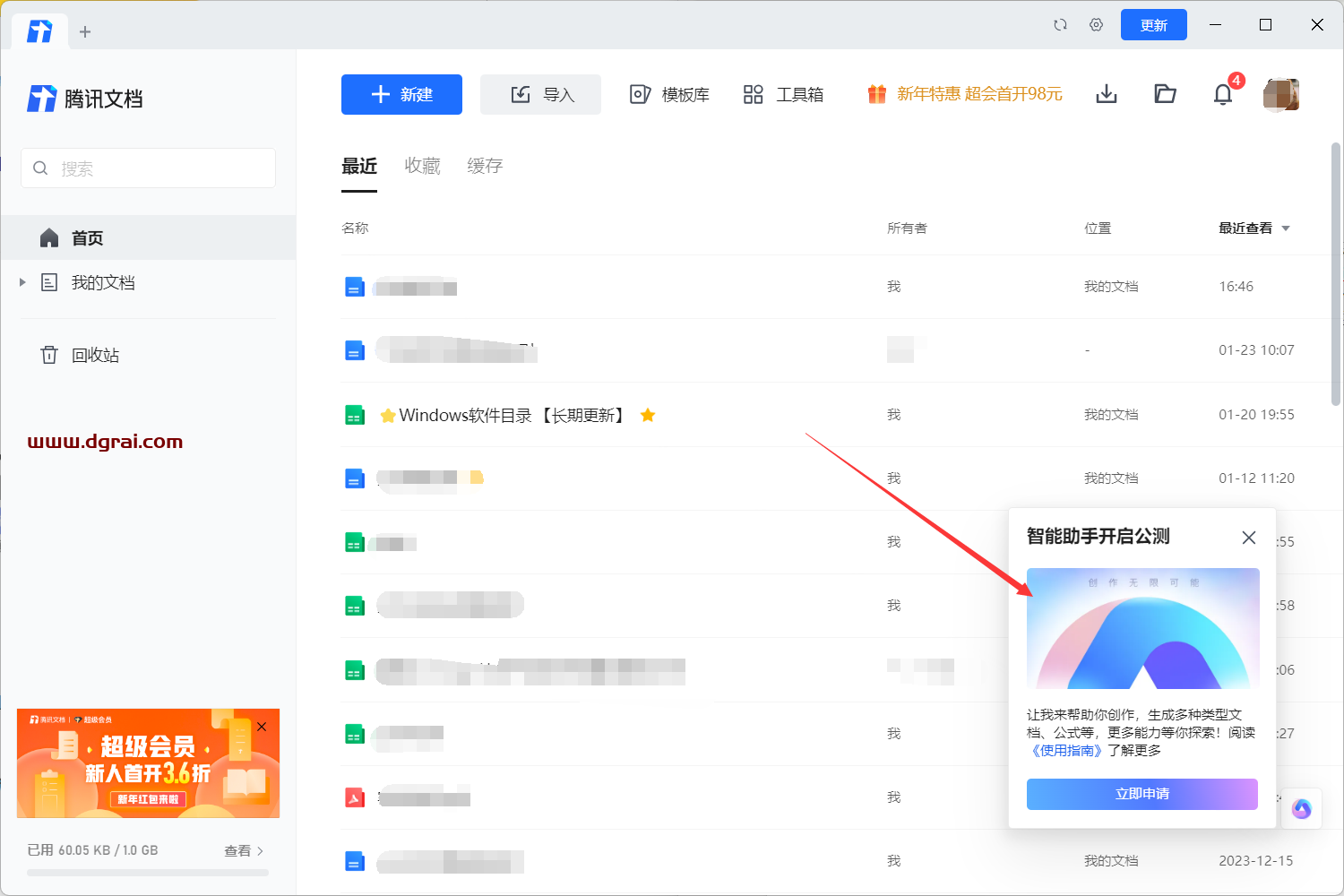This screenshot has width=1344, height=896.
Task: Switch to the 收藏 tab
Action: [x=422, y=166]
